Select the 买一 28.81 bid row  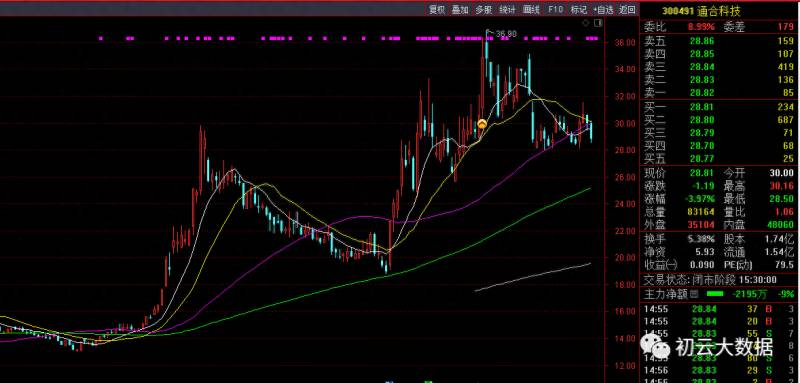click(719, 107)
